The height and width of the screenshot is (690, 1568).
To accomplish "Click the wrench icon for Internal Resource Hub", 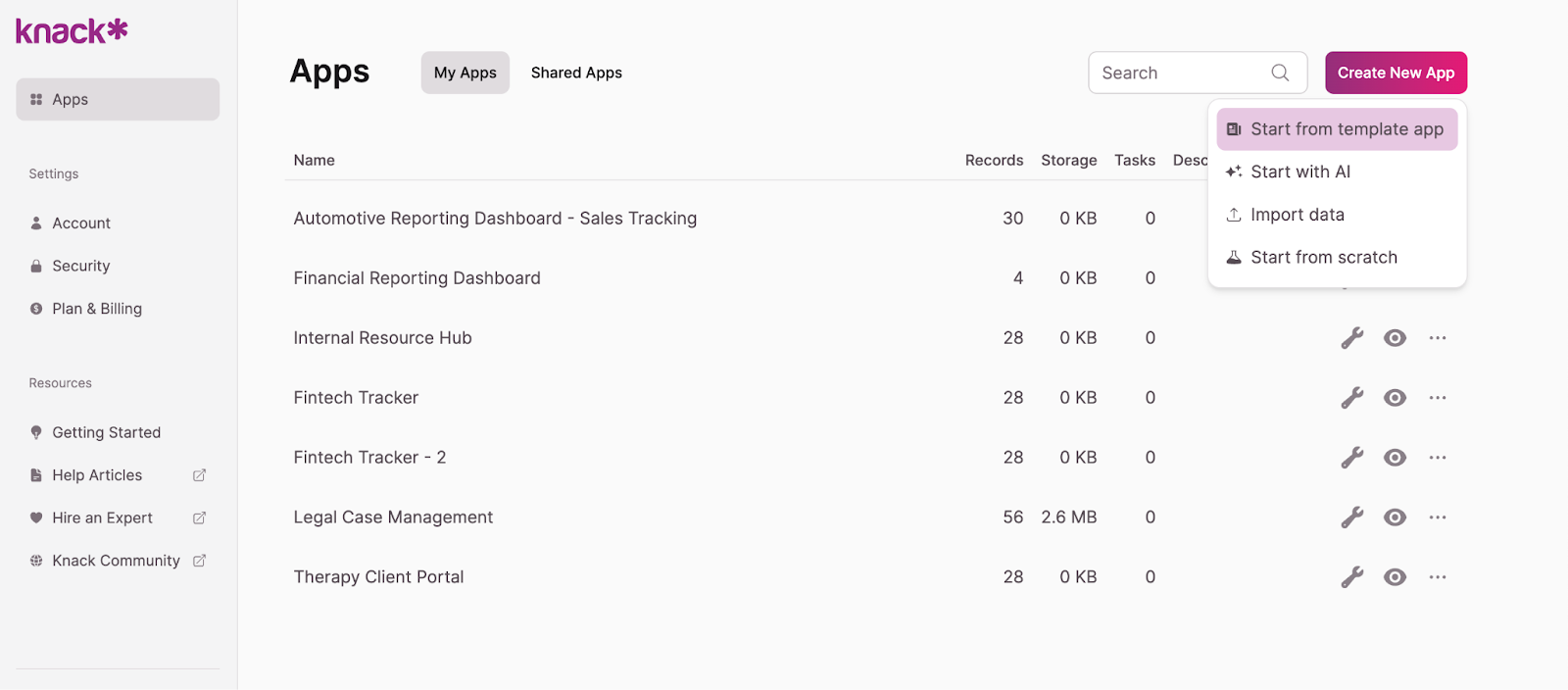I will tap(1351, 338).
